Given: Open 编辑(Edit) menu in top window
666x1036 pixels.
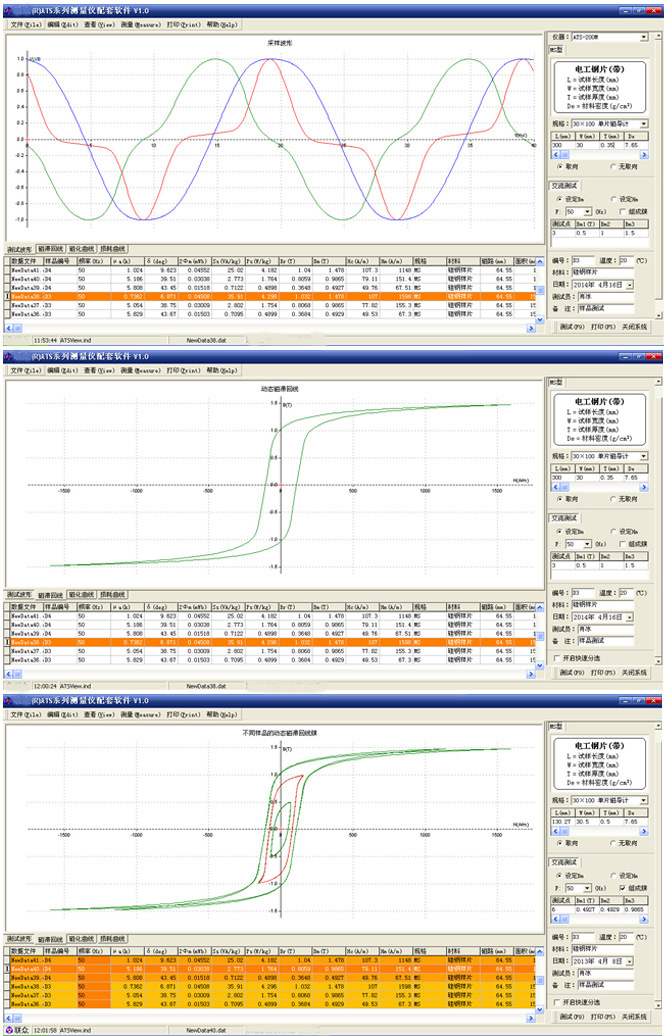Looking at the screenshot, I should [x=63, y=24].
